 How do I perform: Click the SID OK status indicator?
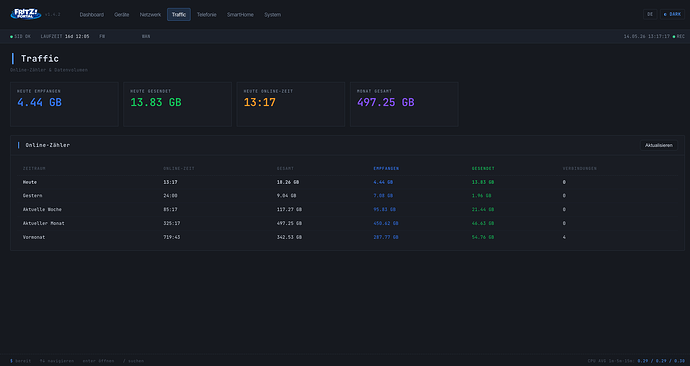[20, 37]
